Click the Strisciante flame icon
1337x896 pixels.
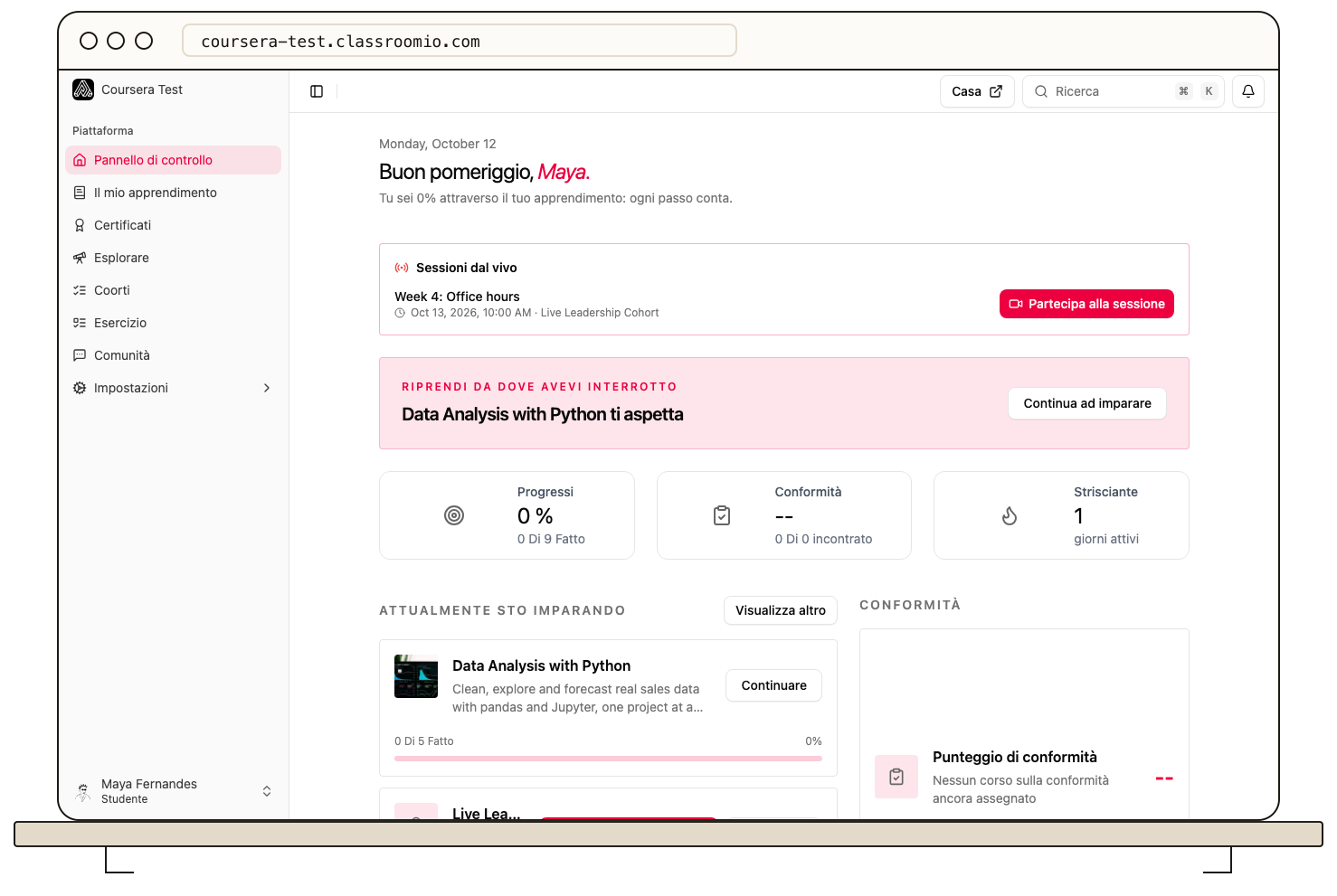point(1010,515)
